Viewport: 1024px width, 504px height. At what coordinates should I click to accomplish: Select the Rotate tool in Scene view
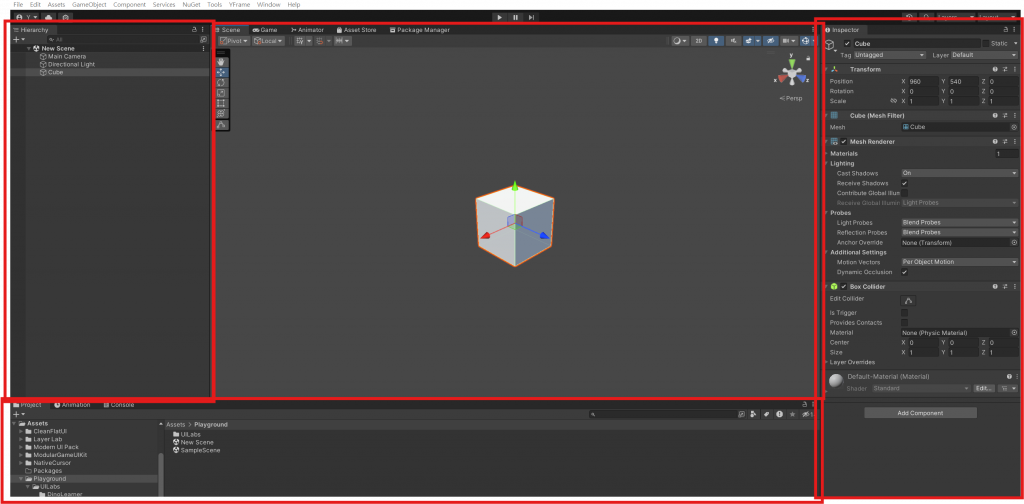221,82
